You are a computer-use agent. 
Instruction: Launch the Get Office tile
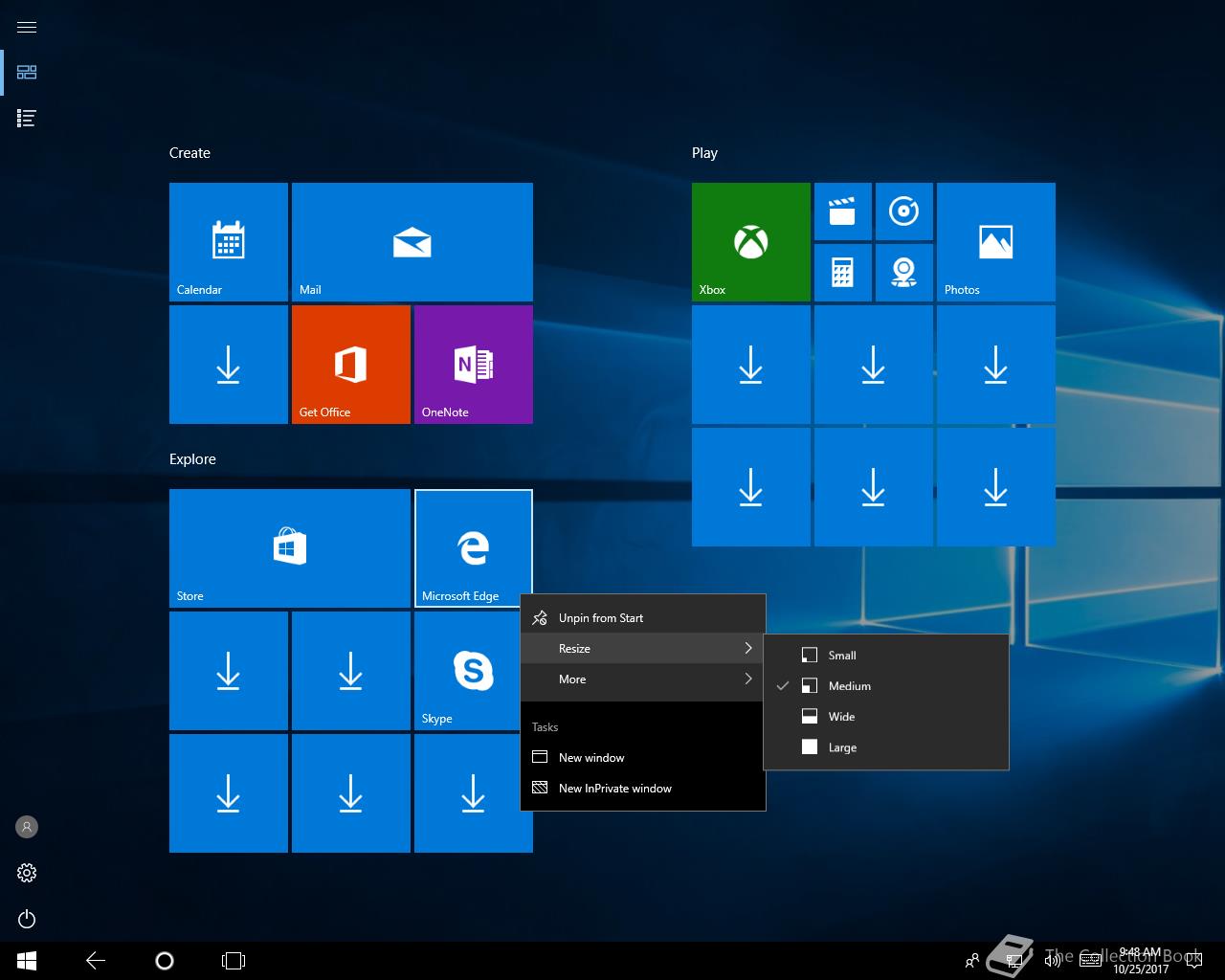point(351,365)
